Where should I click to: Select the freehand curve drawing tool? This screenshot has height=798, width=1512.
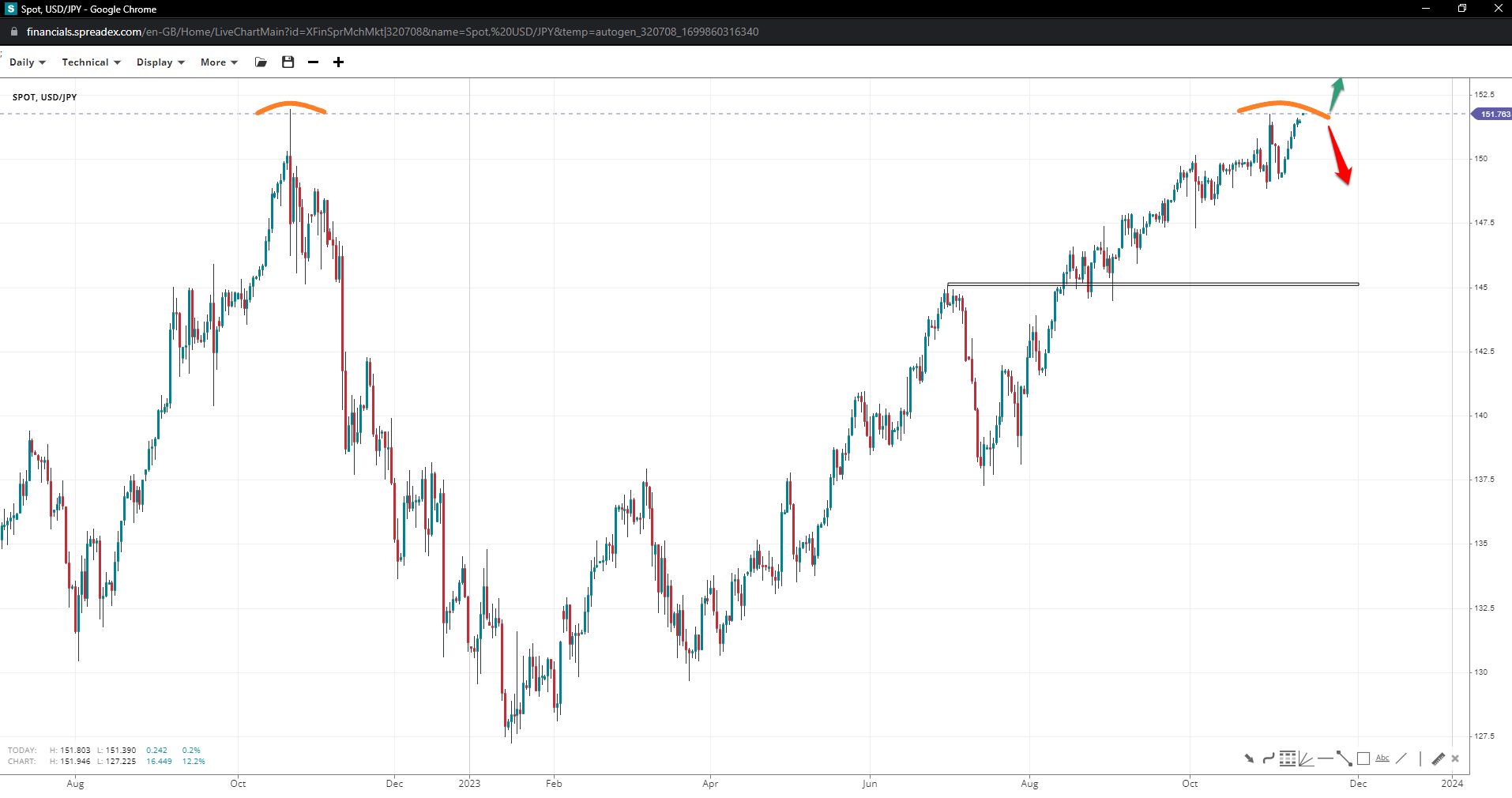tap(1268, 758)
